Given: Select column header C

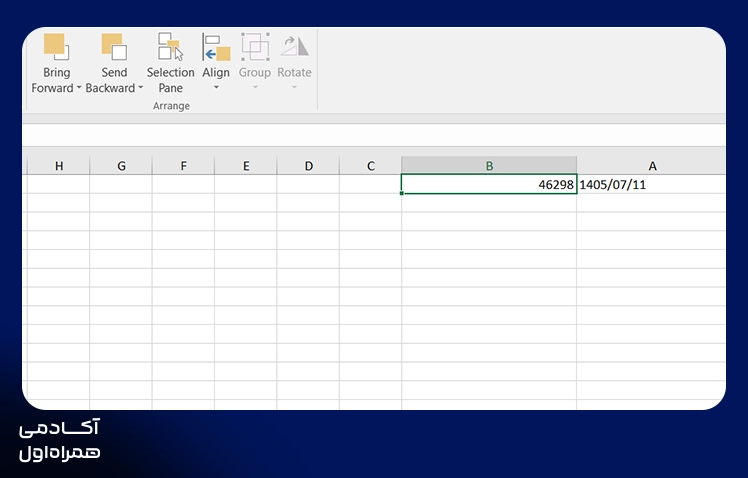Looking at the screenshot, I should pyautogui.click(x=371, y=166).
